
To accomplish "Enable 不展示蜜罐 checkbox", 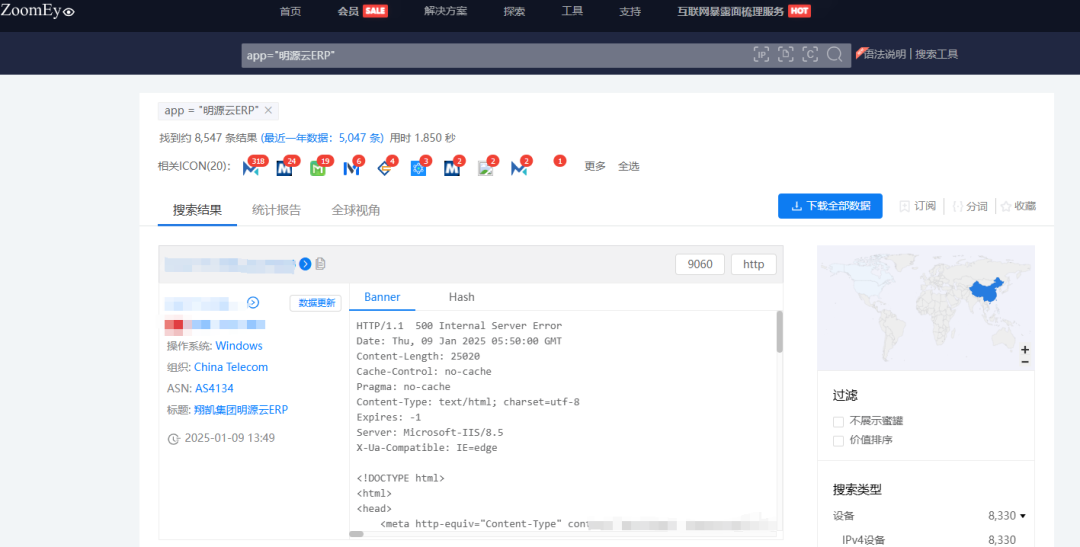I will pyautogui.click(x=838, y=421).
